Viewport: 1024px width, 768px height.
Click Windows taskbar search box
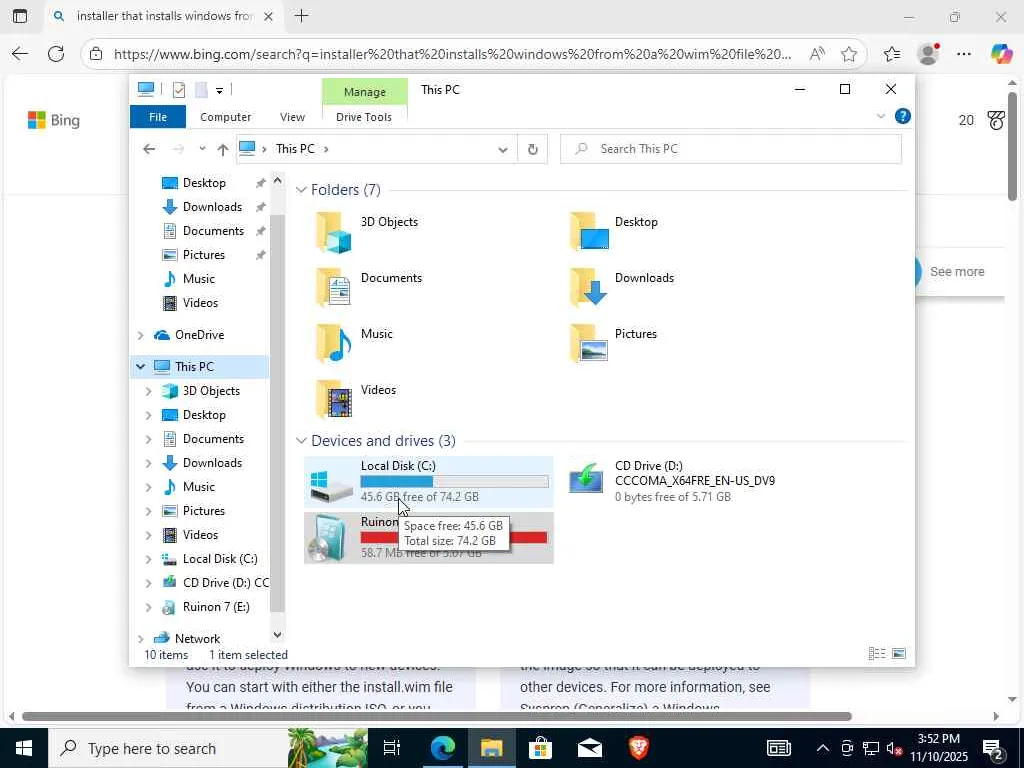[x=167, y=748]
